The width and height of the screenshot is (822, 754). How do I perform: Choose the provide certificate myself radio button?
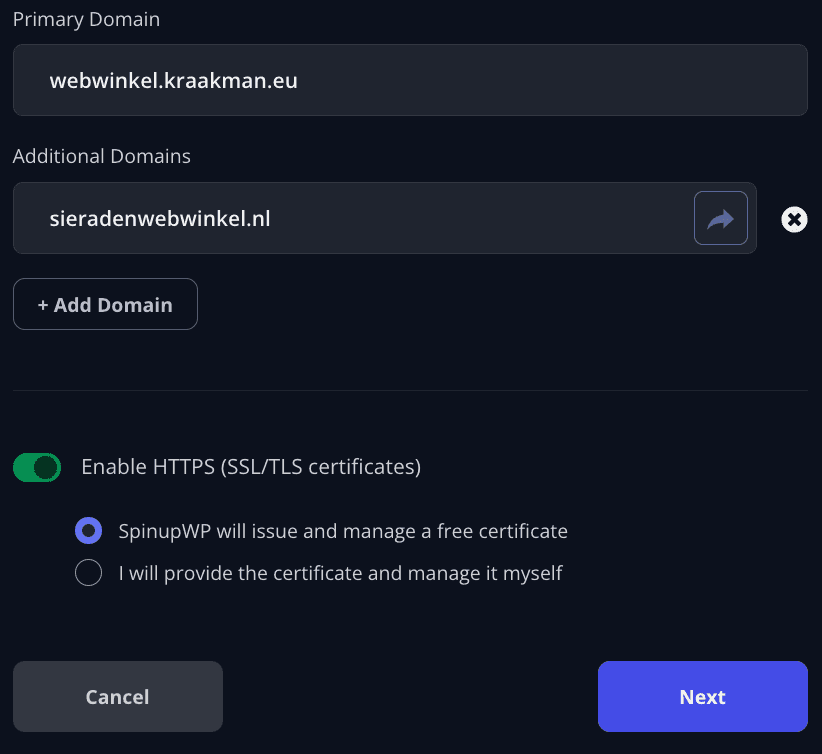pyautogui.click(x=88, y=573)
